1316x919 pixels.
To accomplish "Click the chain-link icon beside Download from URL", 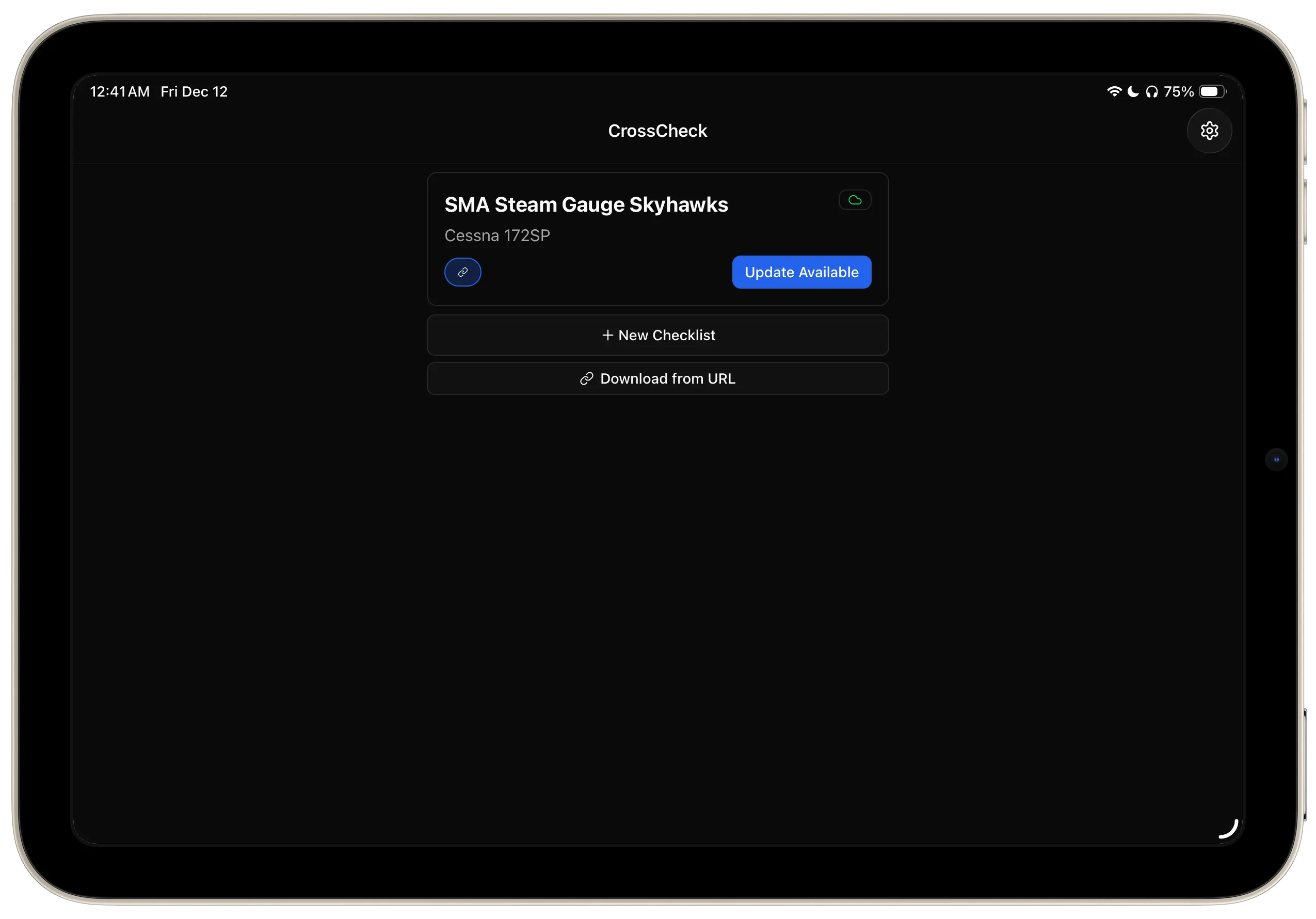I will click(x=586, y=378).
